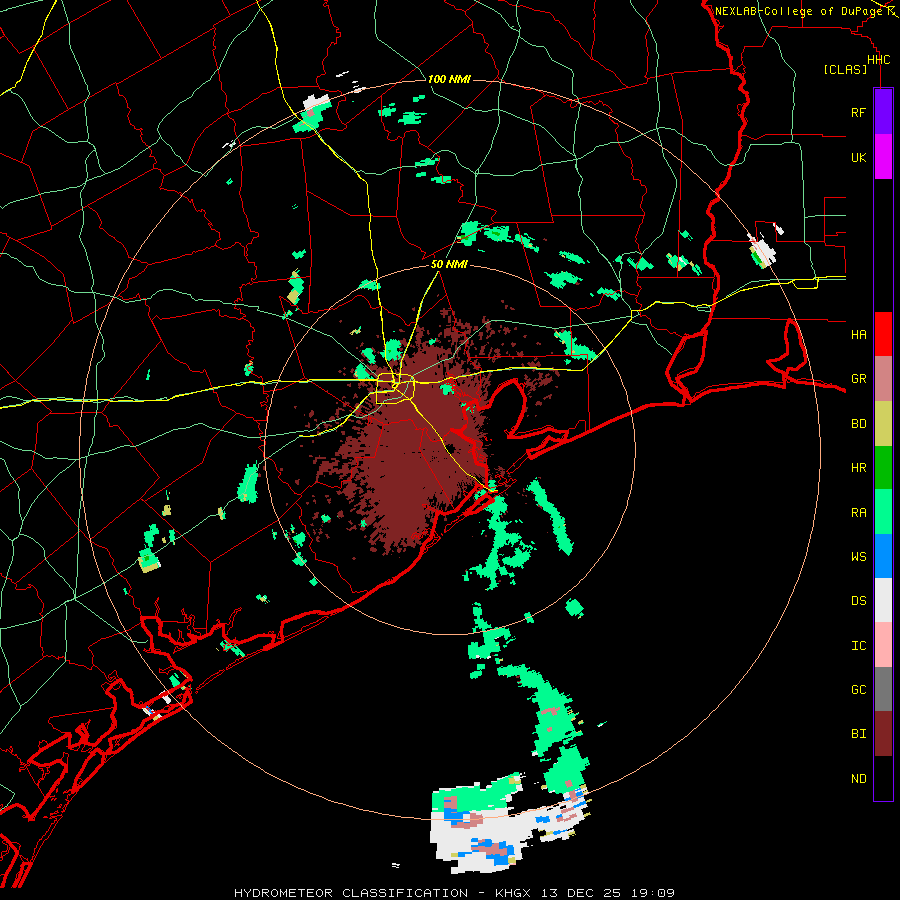Click the ND legend label
The width and height of the screenshot is (900, 900).
[858, 779]
